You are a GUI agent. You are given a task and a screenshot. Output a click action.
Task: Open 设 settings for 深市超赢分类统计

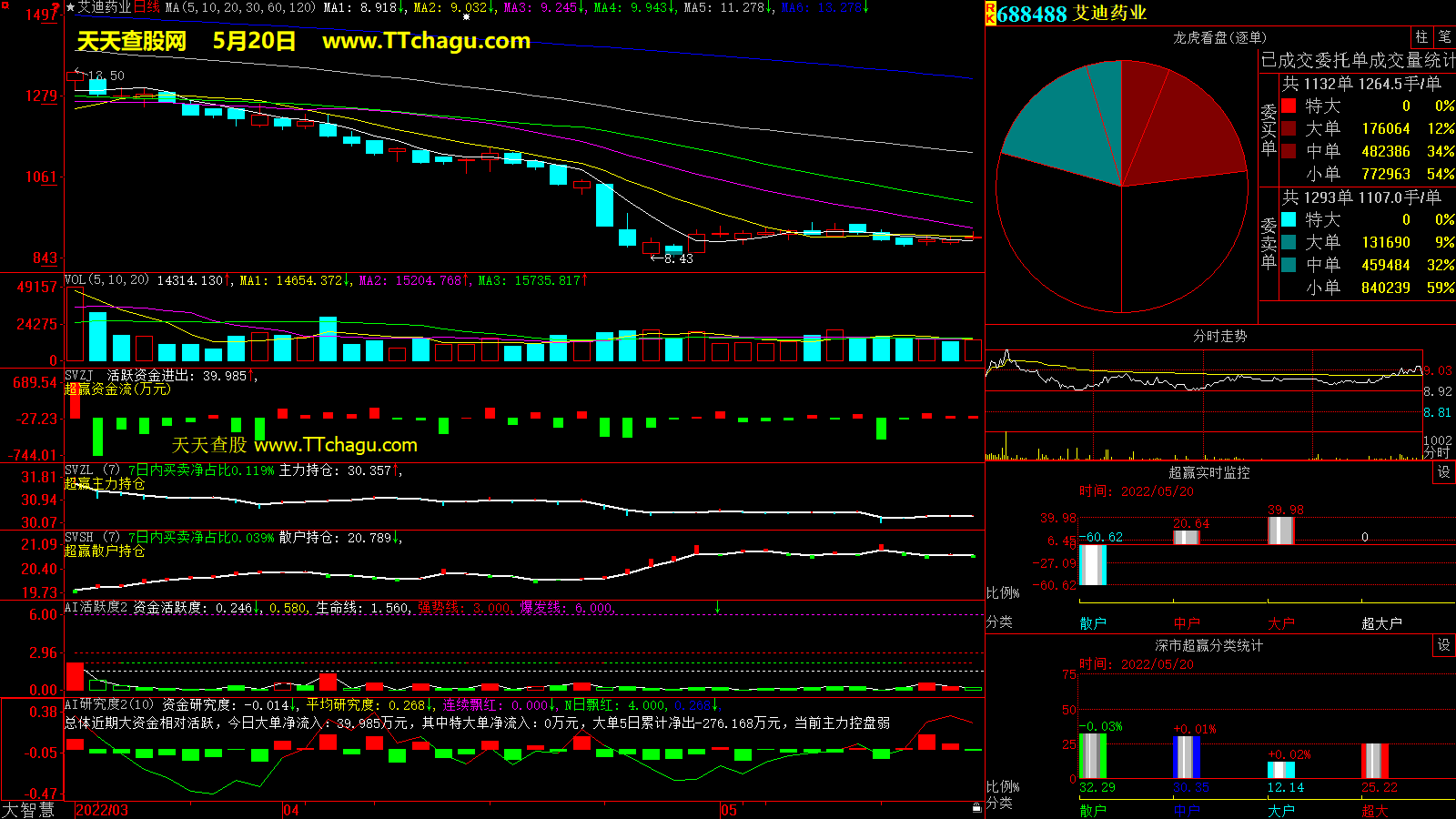click(x=1444, y=645)
